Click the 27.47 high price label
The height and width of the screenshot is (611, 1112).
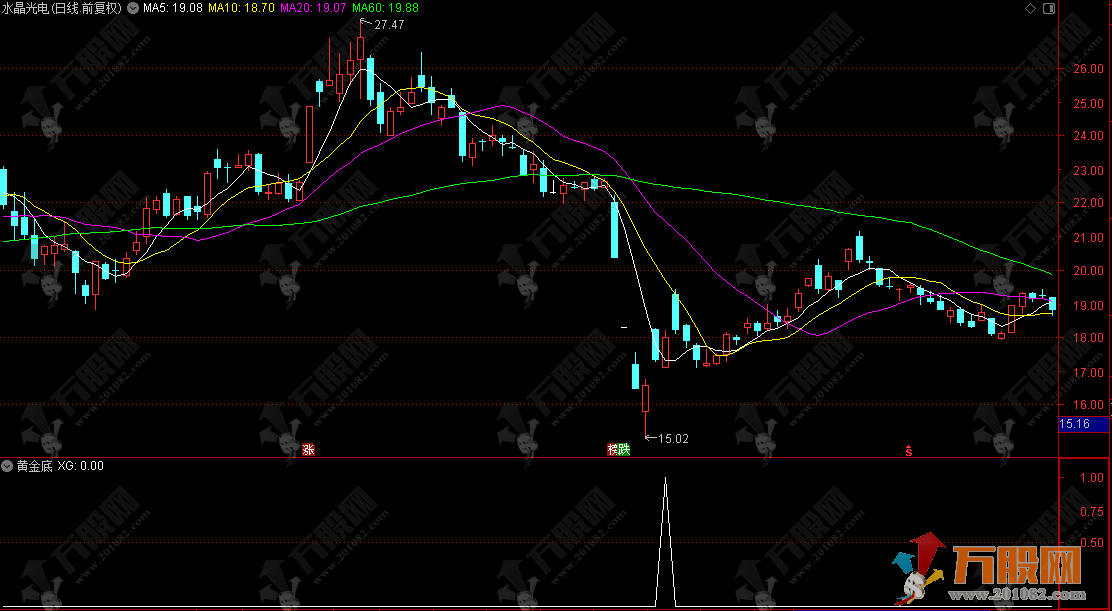[x=389, y=24]
